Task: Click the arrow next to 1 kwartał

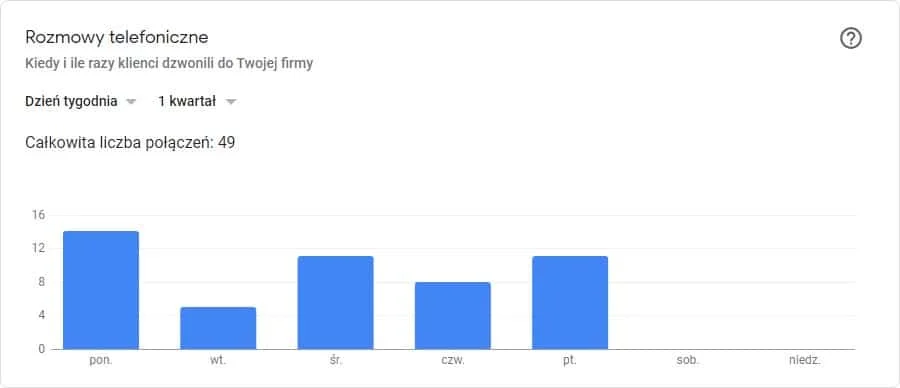Action: 231,102
